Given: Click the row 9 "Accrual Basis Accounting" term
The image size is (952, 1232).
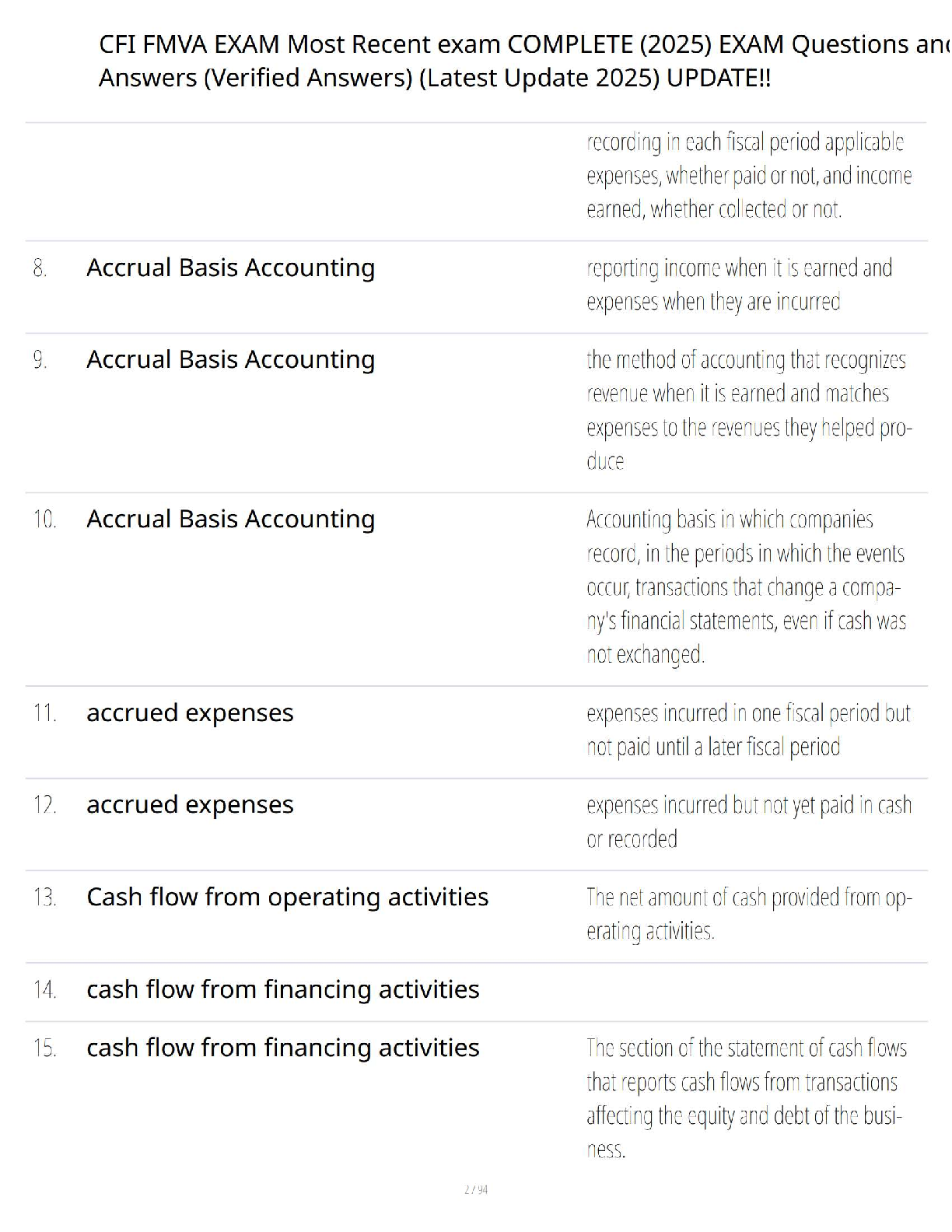Looking at the screenshot, I should (230, 359).
